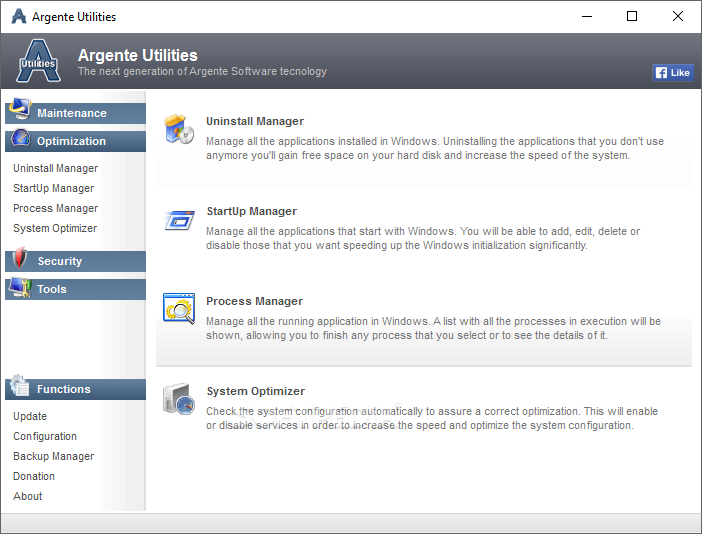Maximize the Argente Utilities window
702x534 pixels.
[x=632, y=17]
